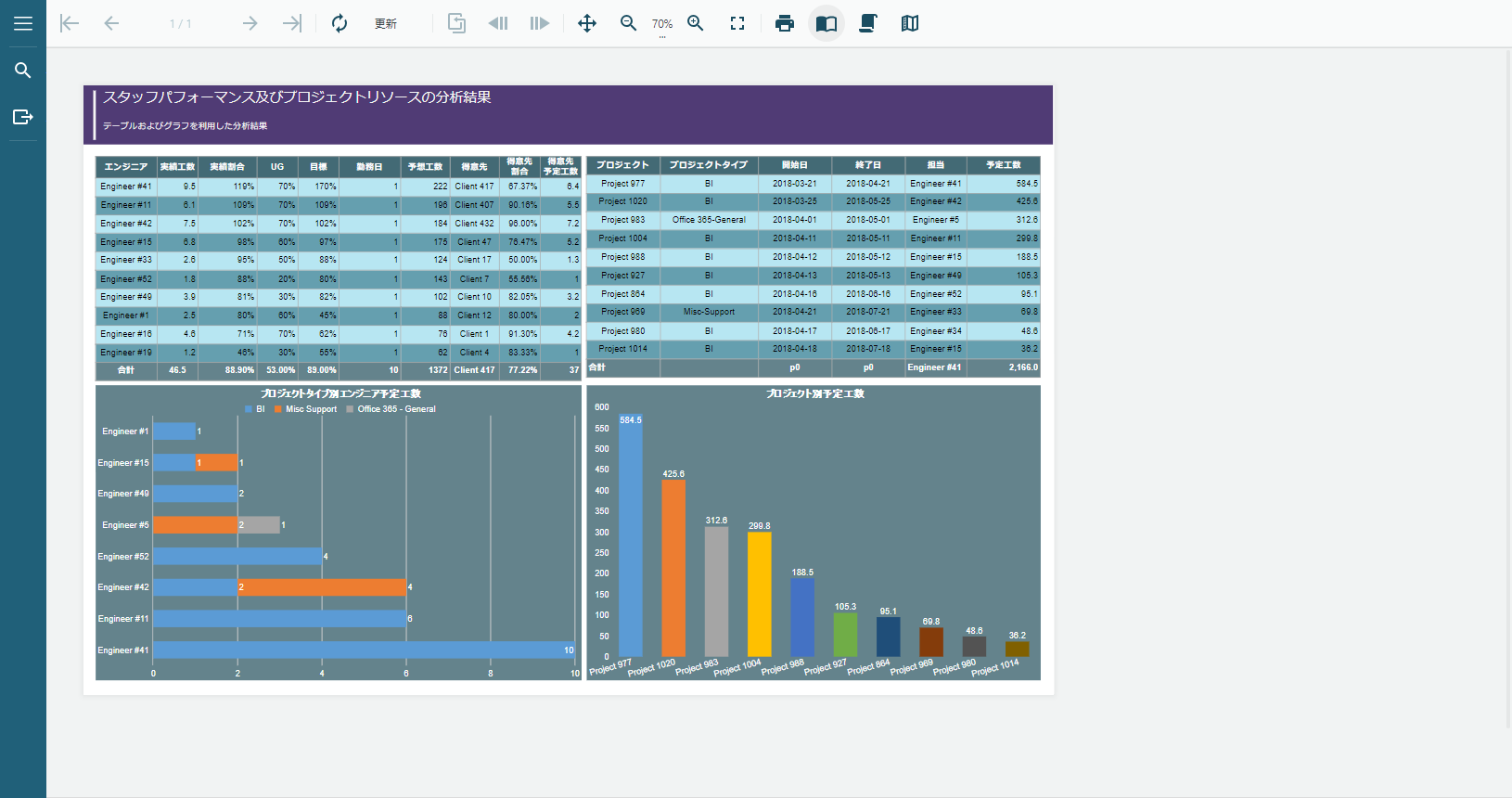Click the 実績工数 column header
Screen dimensions: 1512x798
[x=177, y=167]
